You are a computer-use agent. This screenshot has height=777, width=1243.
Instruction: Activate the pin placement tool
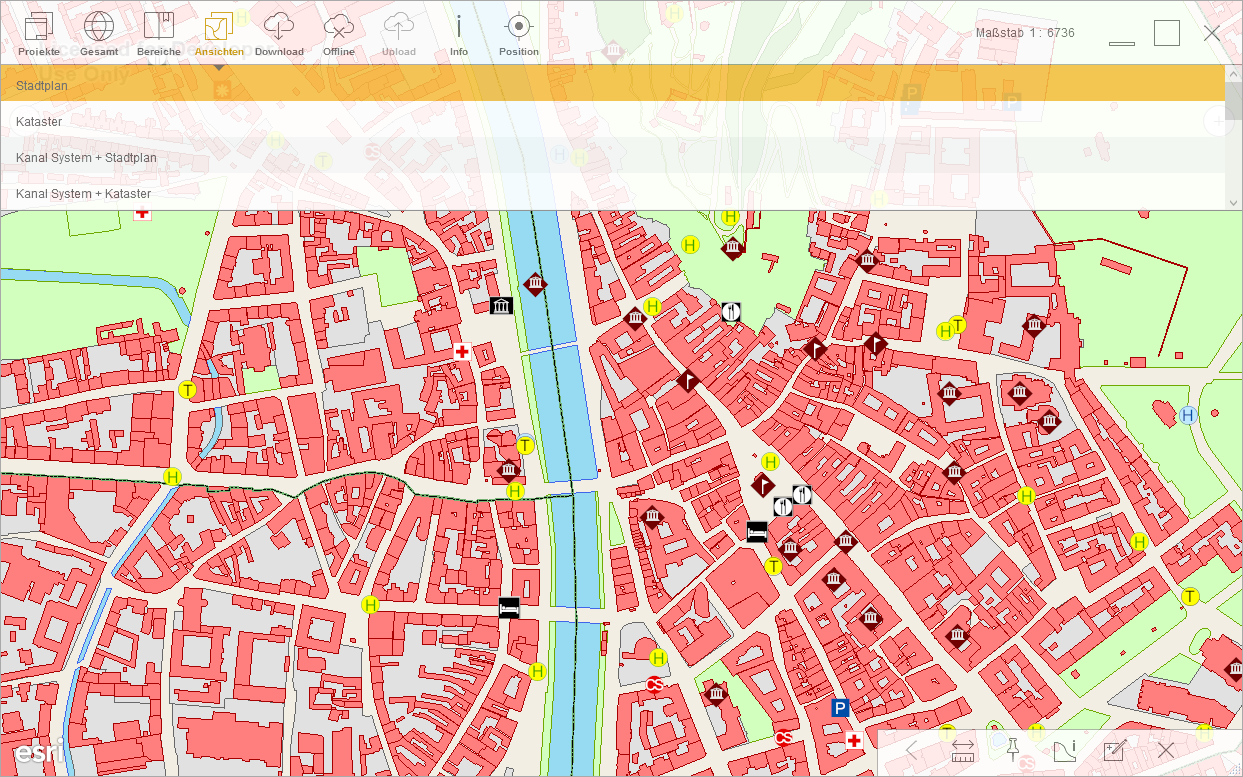pos(1014,749)
